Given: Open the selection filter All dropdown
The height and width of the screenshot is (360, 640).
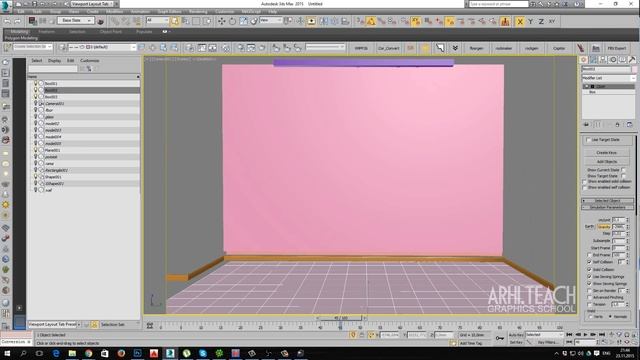Looking at the screenshot, I should (157, 20).
